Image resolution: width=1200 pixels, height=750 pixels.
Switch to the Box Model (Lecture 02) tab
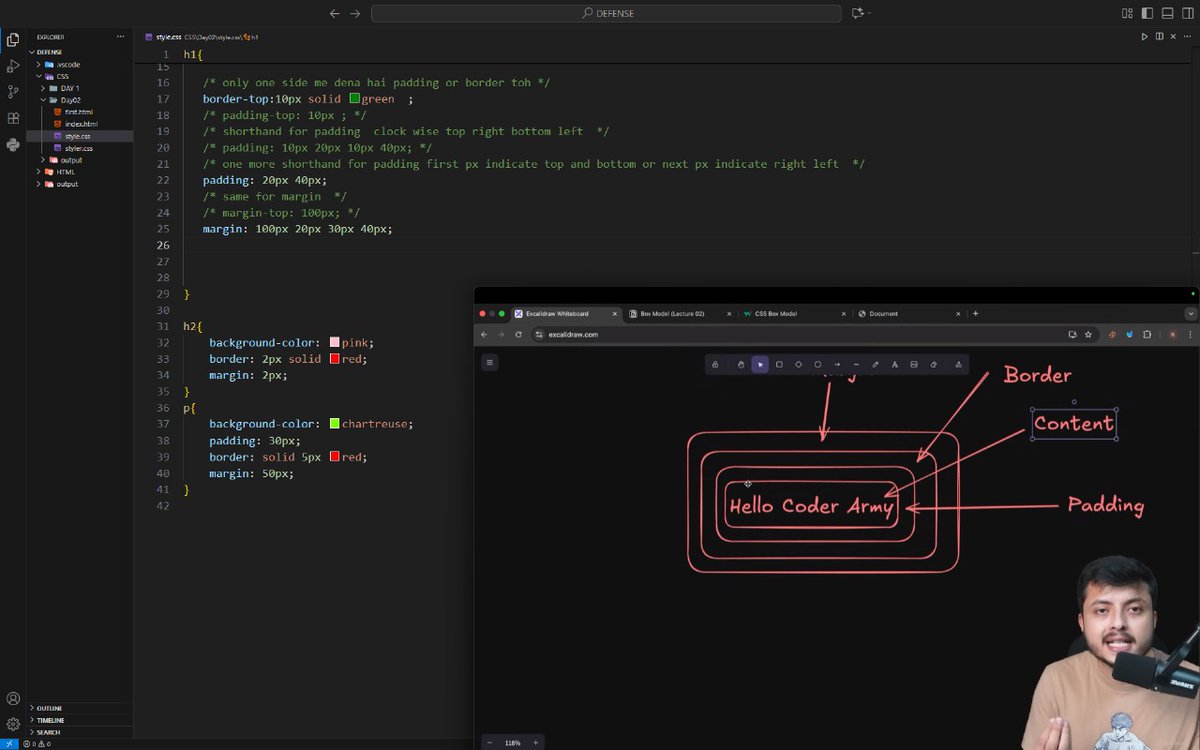[680, 313]
